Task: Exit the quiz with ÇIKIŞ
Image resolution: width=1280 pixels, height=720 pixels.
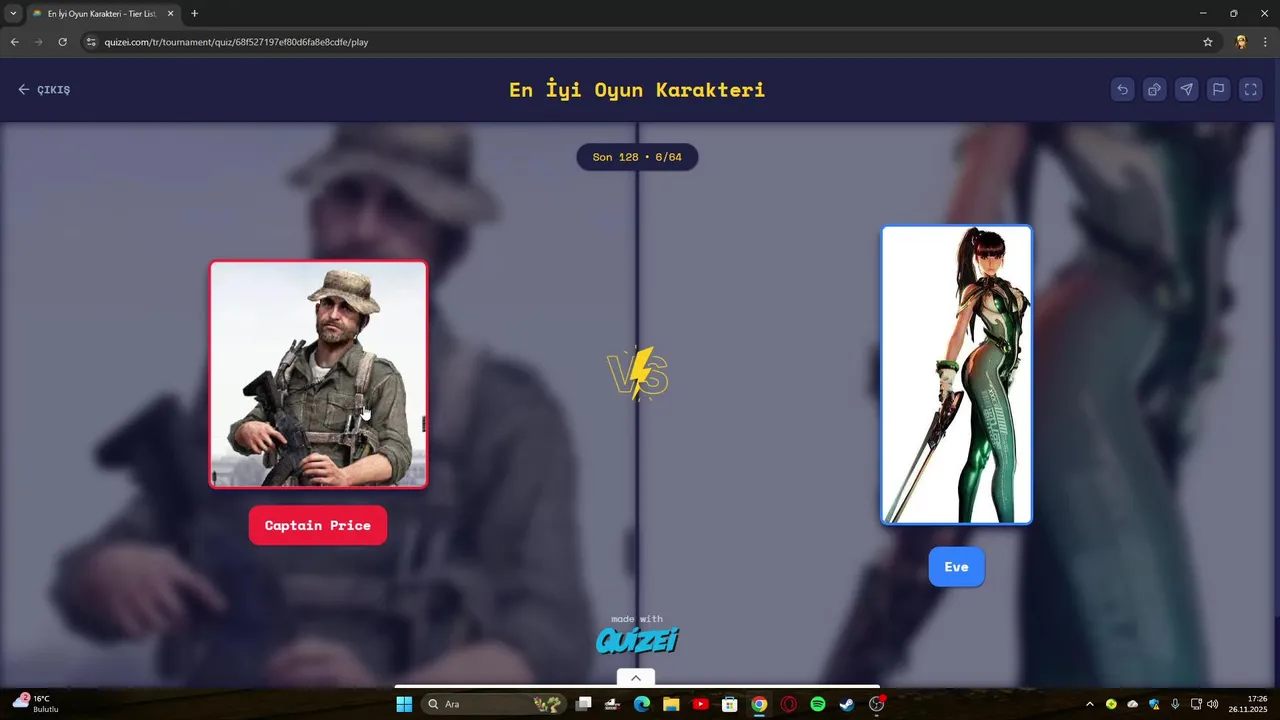Action: pyautogui.click(x=44, y=89)
